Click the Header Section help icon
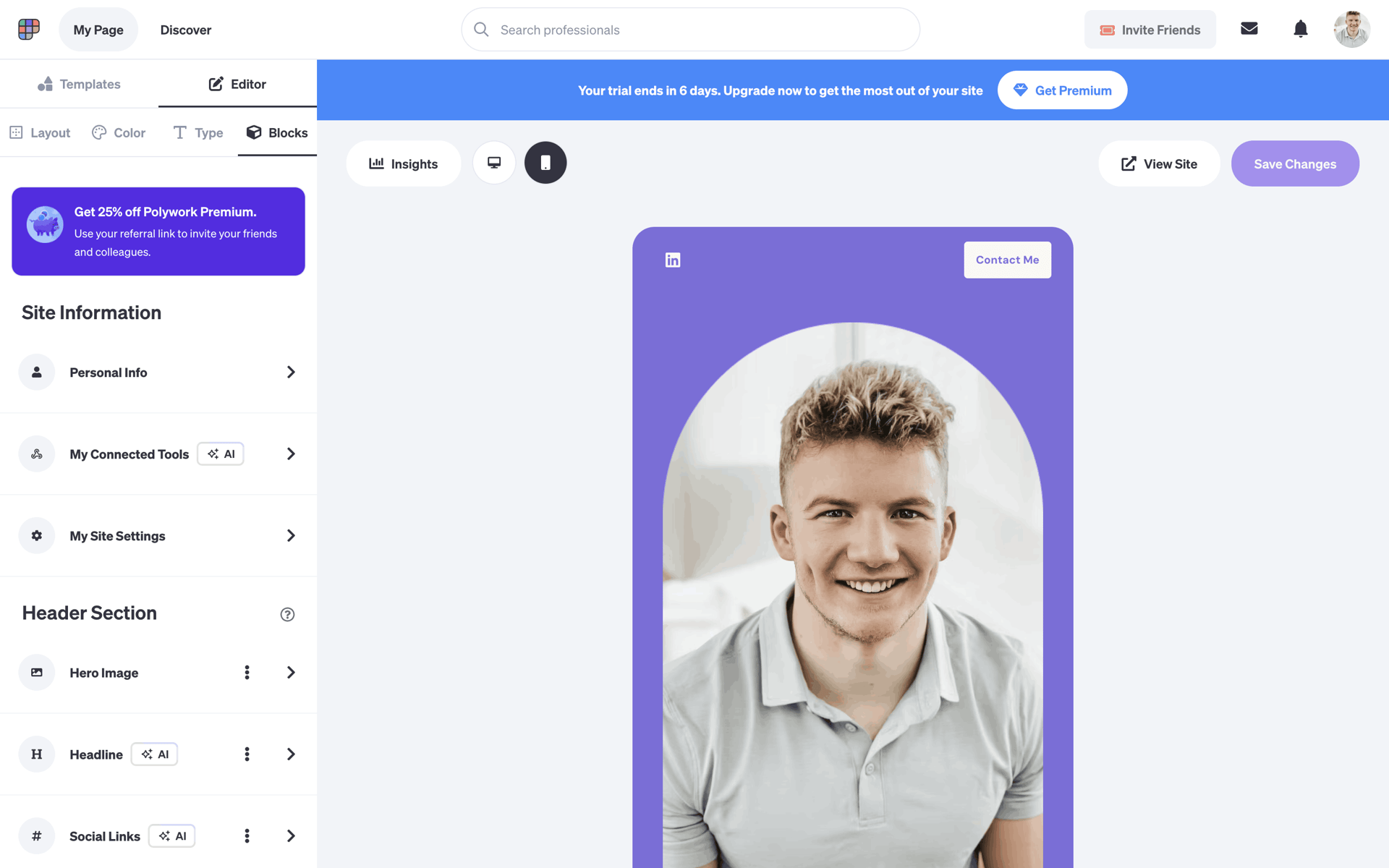 tap(287, 614)
